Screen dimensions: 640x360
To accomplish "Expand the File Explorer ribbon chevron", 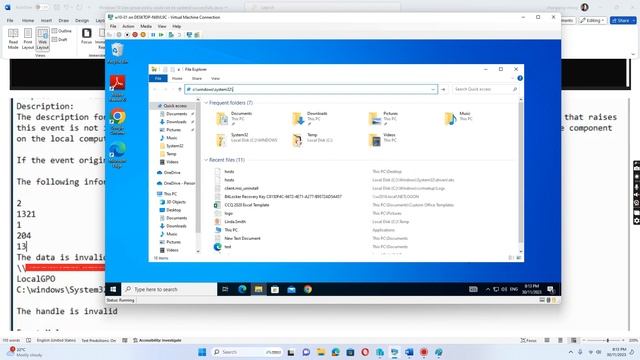I will 513,78.
